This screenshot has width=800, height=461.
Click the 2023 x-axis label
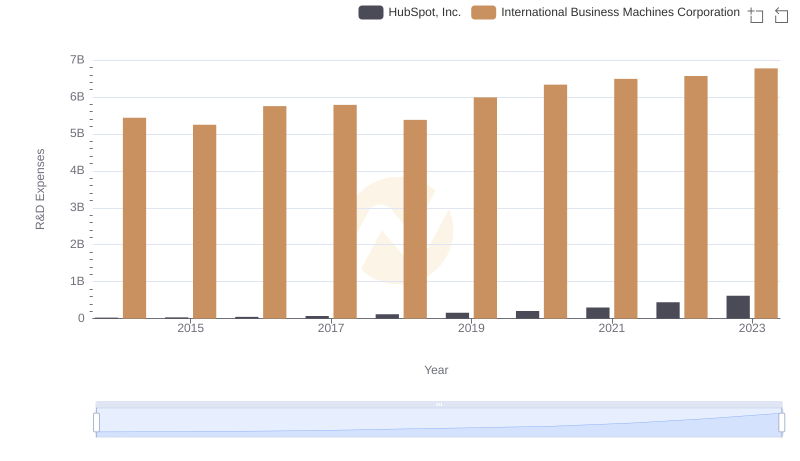point(752,328)
